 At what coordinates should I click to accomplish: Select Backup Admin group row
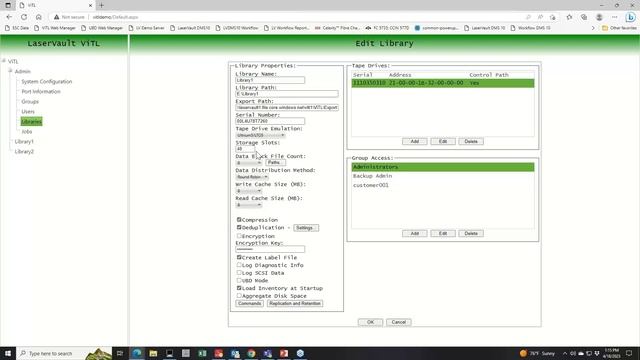(443, 176)
